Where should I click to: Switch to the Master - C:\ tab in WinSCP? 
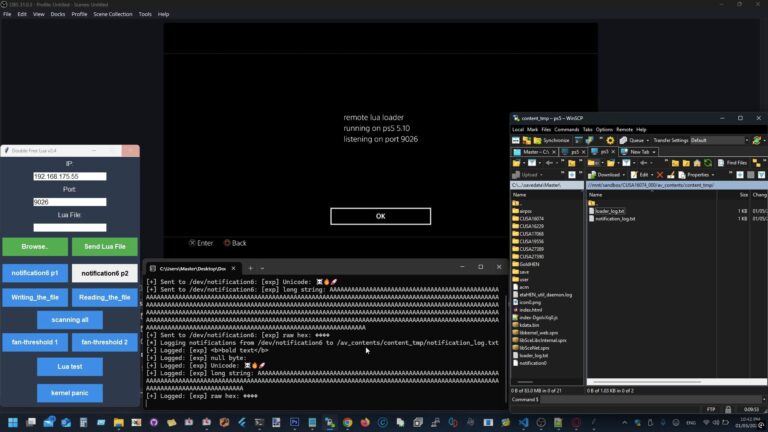535,152
